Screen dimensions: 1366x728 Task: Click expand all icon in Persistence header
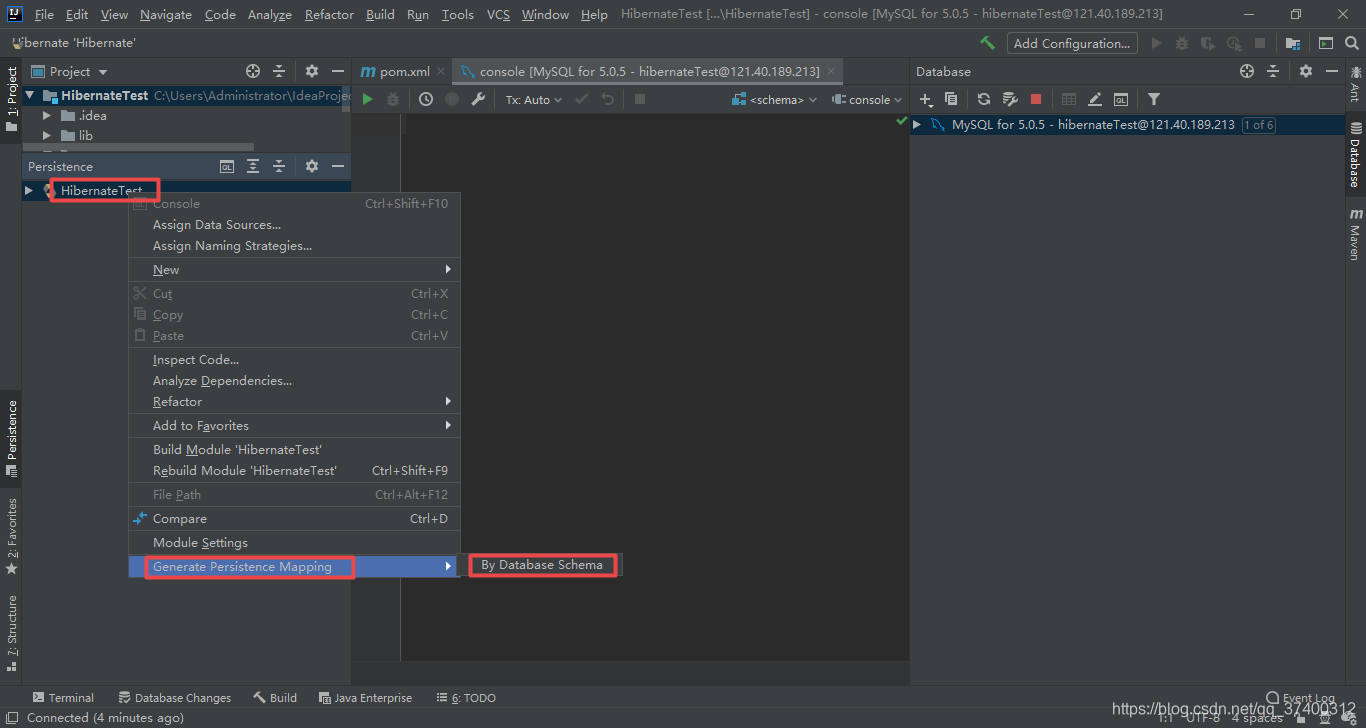[x=253, y=166]
